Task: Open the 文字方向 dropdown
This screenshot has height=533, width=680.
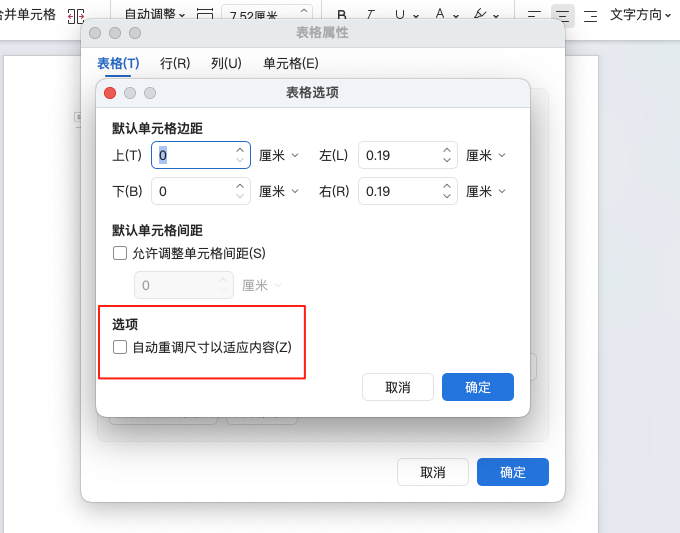Action: point(641,15)
